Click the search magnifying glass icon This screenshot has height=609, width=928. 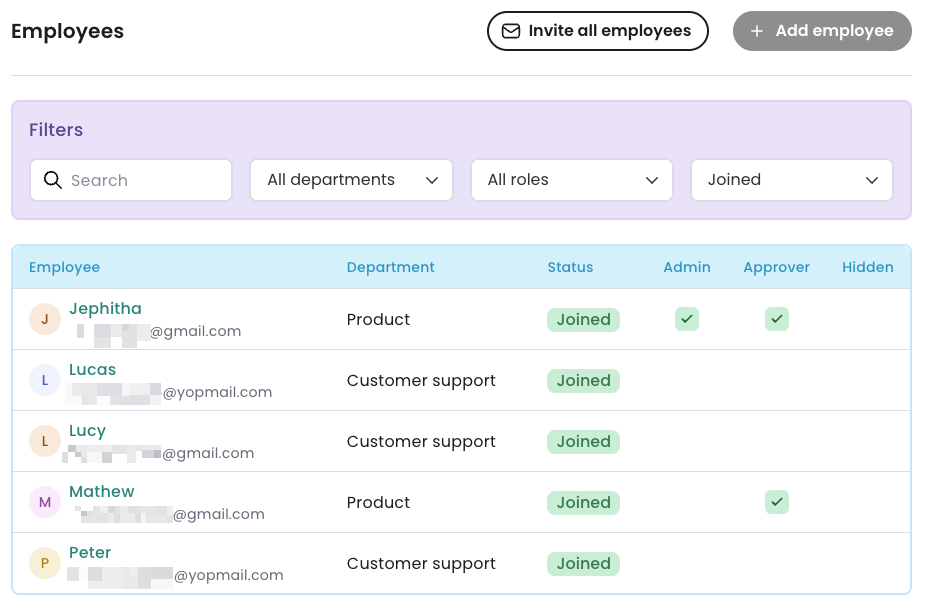pos(53,180)
